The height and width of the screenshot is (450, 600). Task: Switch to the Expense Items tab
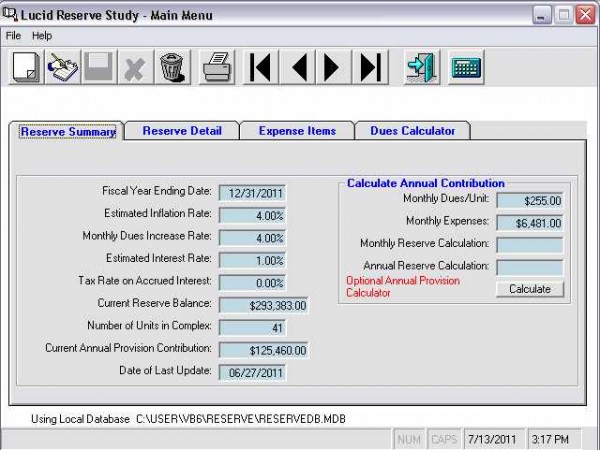pyautogui.click(x=297, y=131)
